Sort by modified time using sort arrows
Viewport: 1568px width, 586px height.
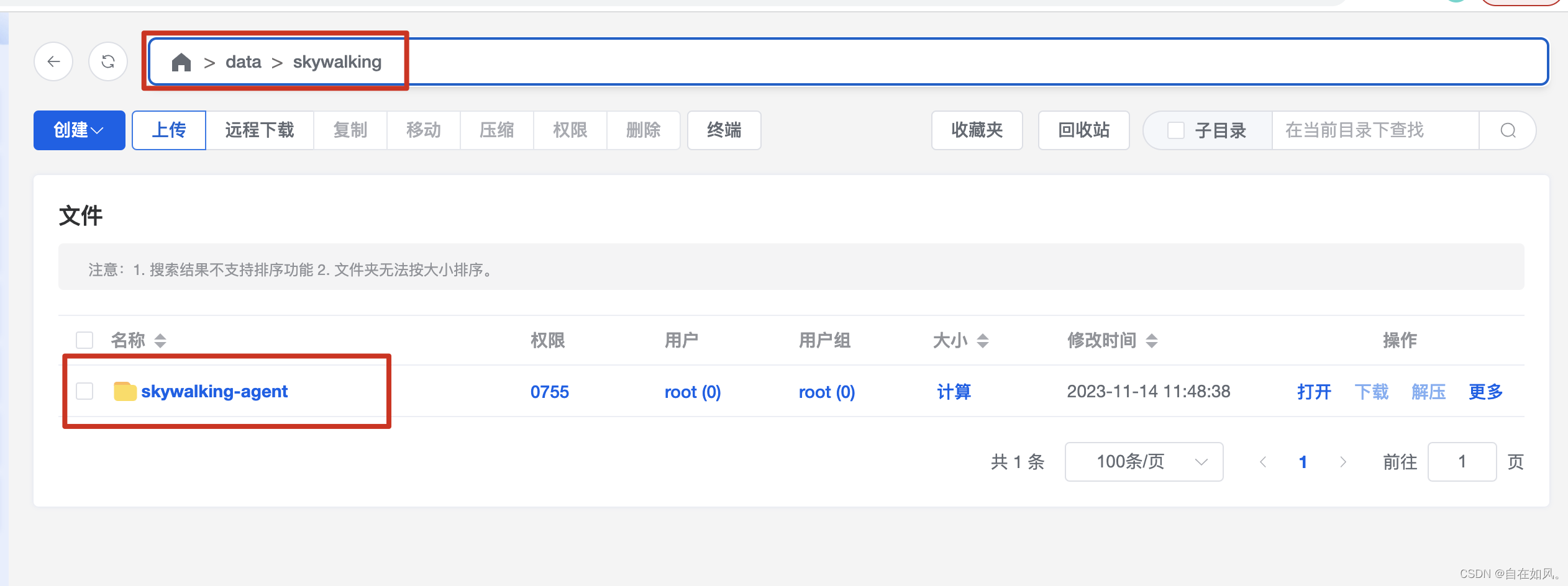(1151, 340)
